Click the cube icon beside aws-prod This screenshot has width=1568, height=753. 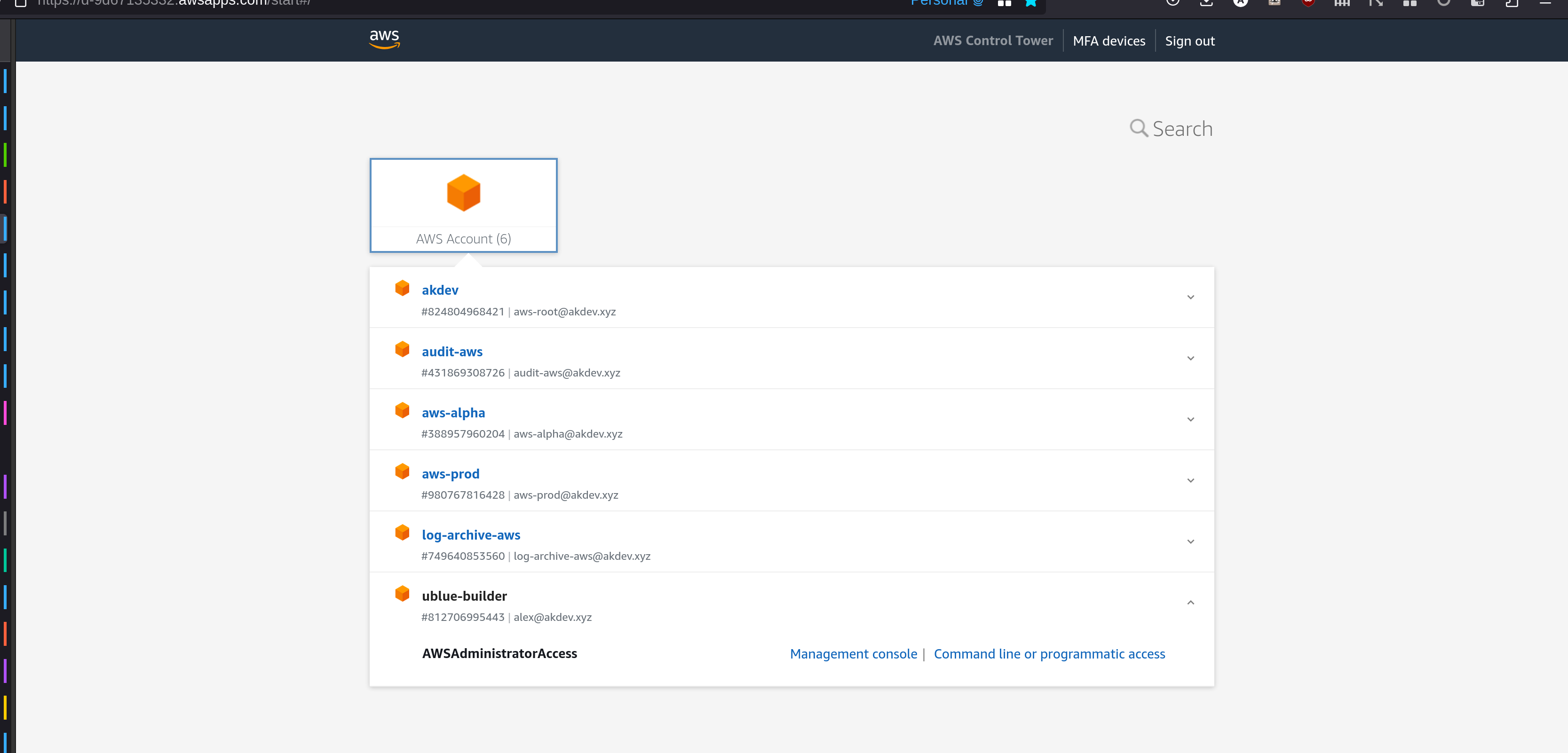402,471
